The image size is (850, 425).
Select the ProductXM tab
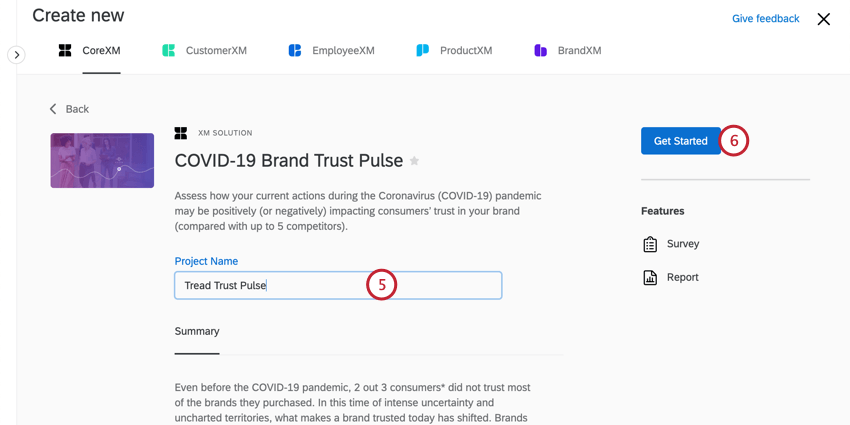pos(465,51)
